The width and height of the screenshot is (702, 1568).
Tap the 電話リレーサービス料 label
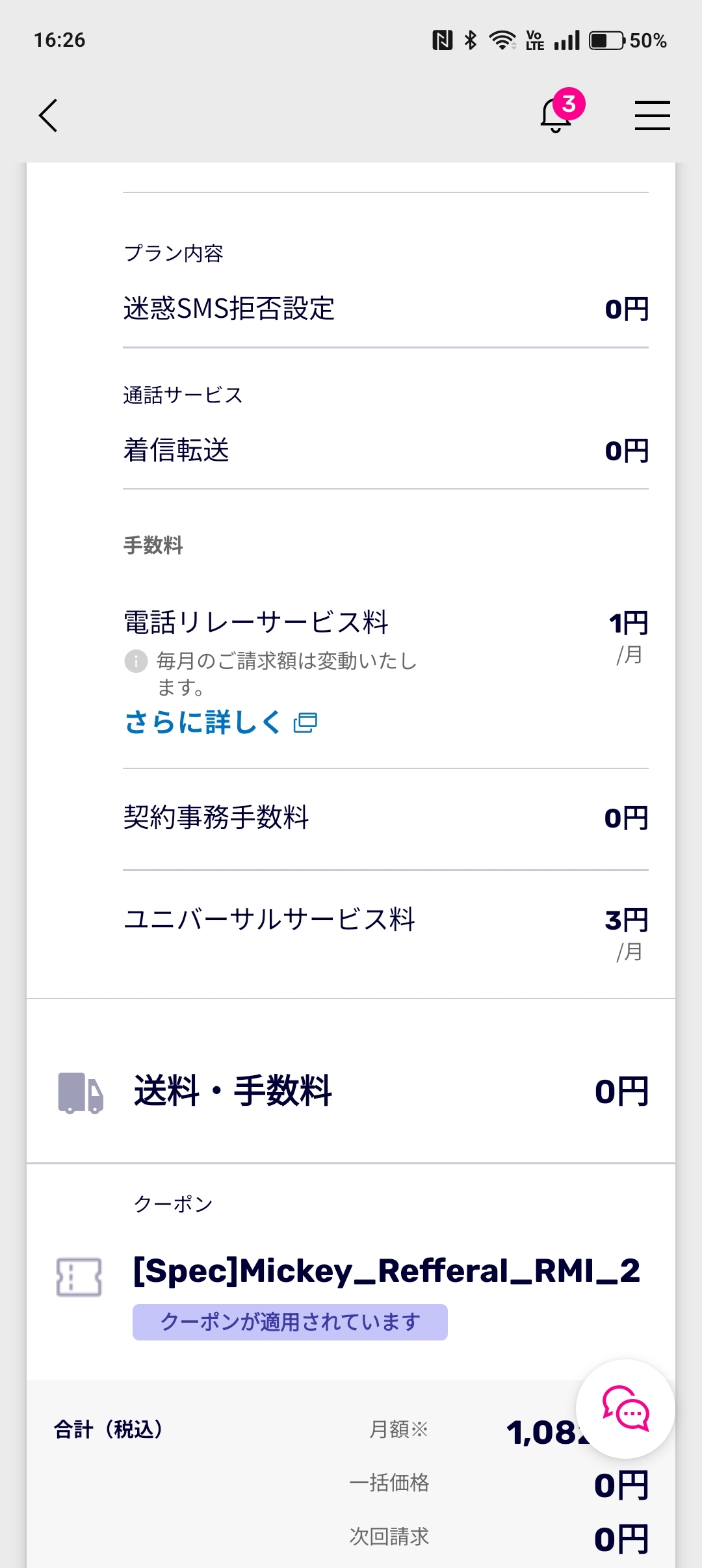pos(256,622)
